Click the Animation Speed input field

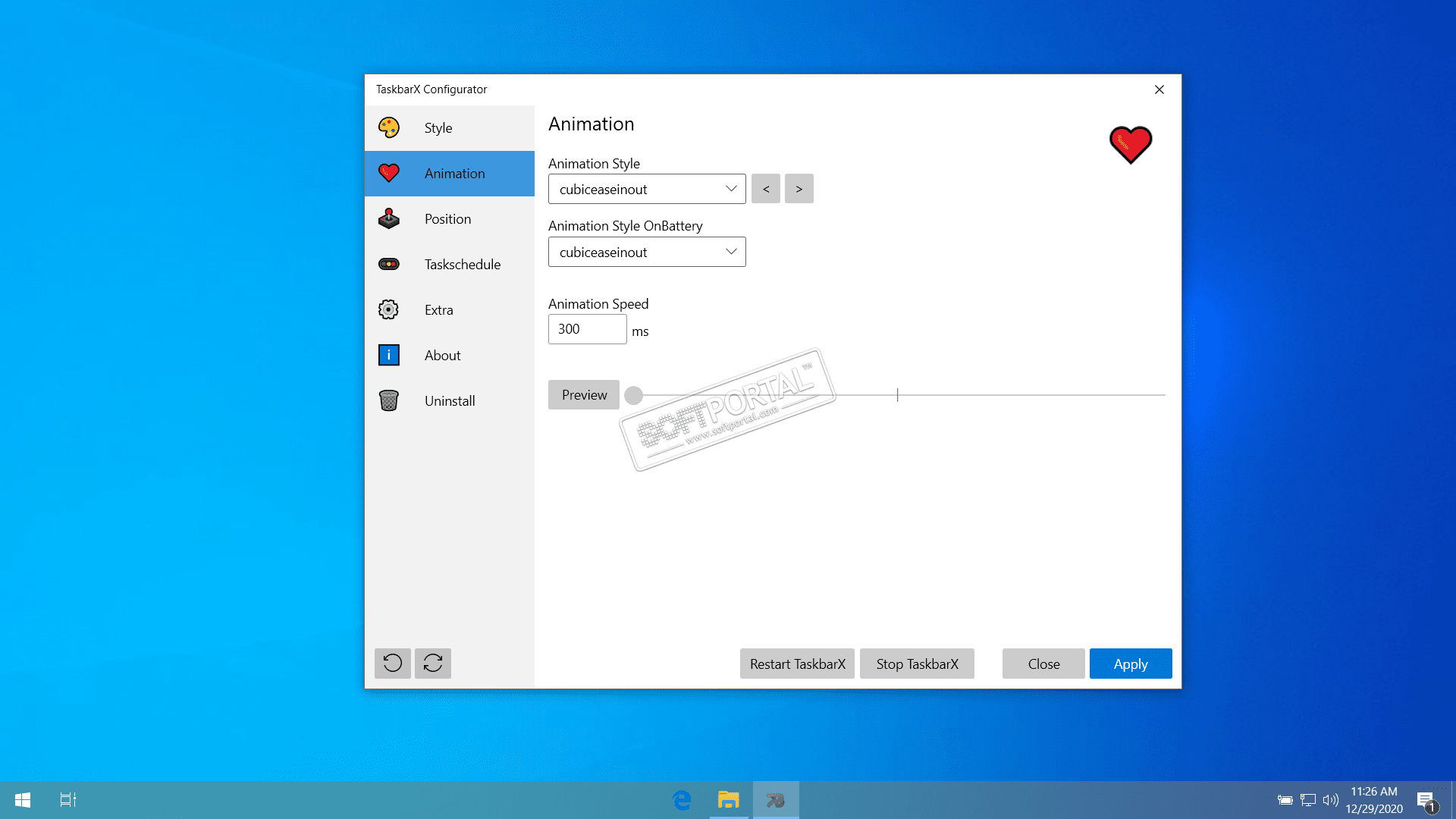(x=587, y=329)
